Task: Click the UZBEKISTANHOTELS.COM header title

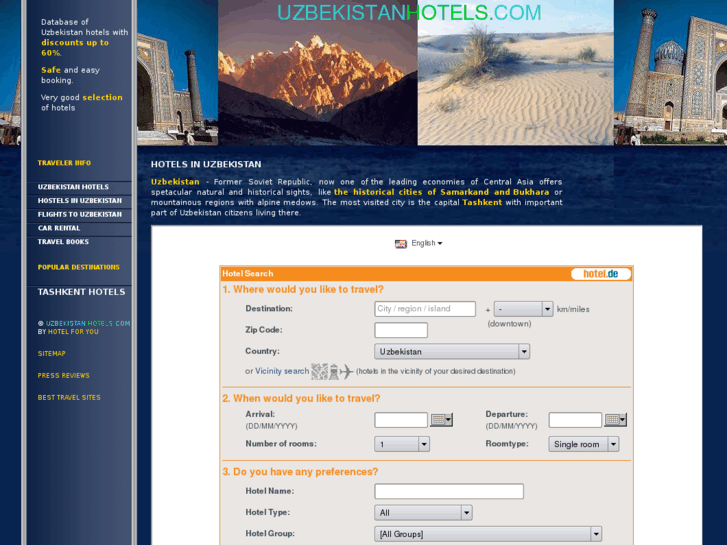Action: click(409, 13)
